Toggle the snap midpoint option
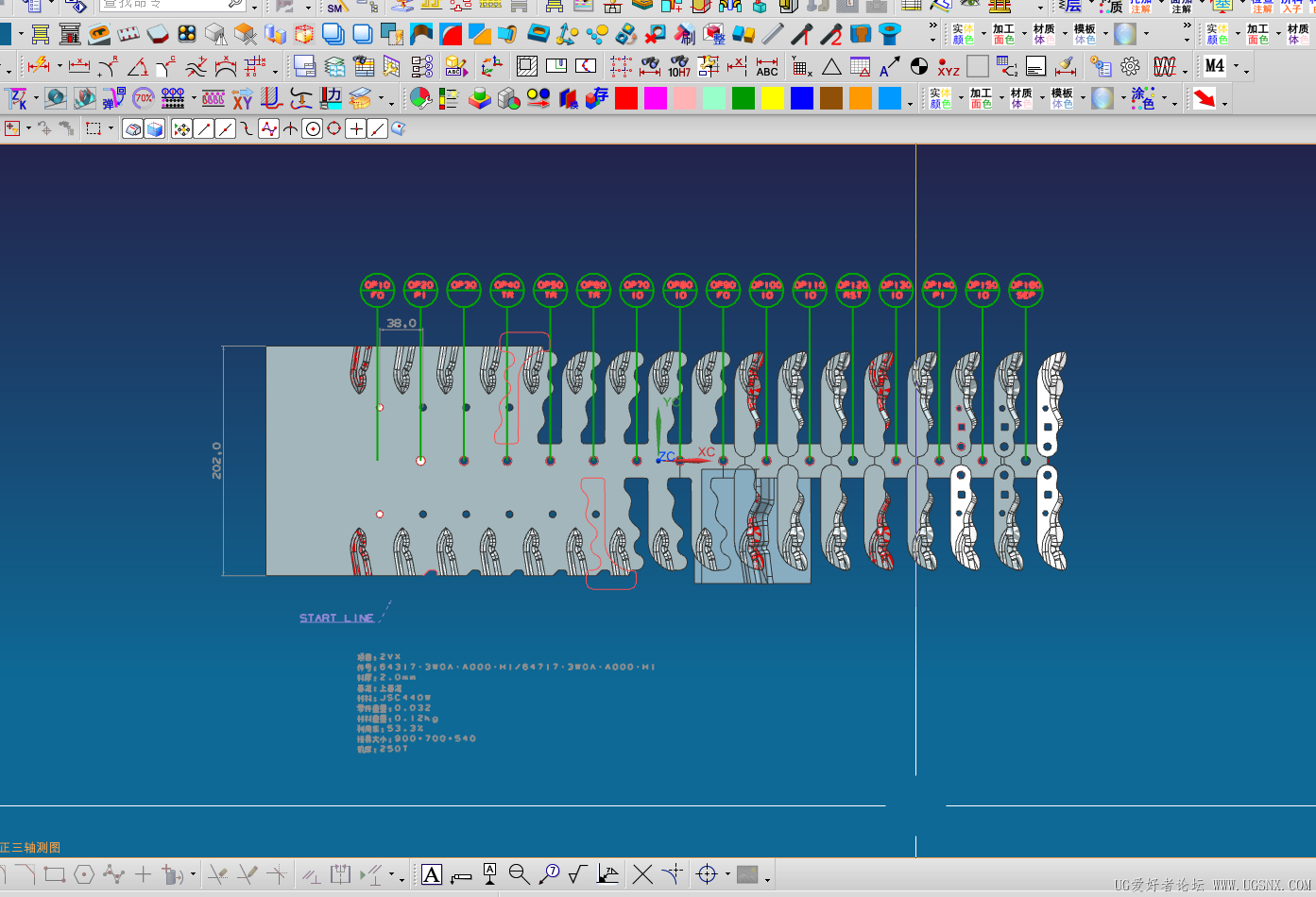This screenshot has width=1316, height=897. [225, 128]
